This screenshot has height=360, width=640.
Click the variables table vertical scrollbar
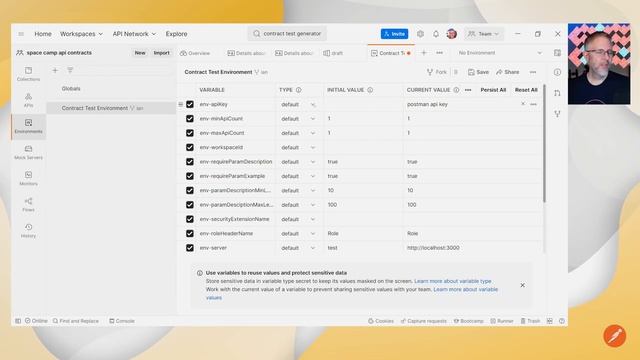[x=544, y=143]
